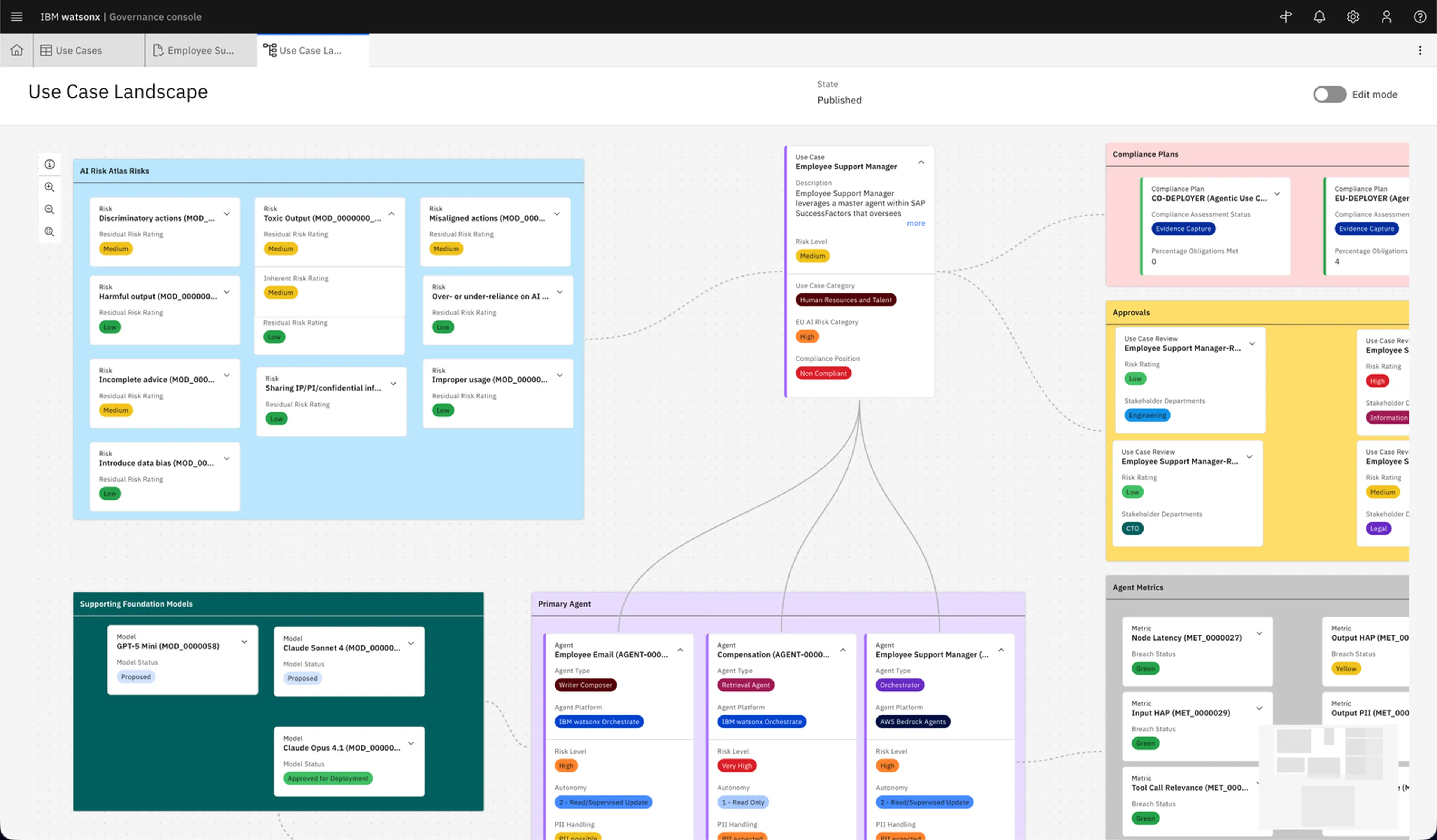Viewport: 1437px width, 840px height.
Task: Expand Over- or under-reliance on AI card
Action: (560, 292)
